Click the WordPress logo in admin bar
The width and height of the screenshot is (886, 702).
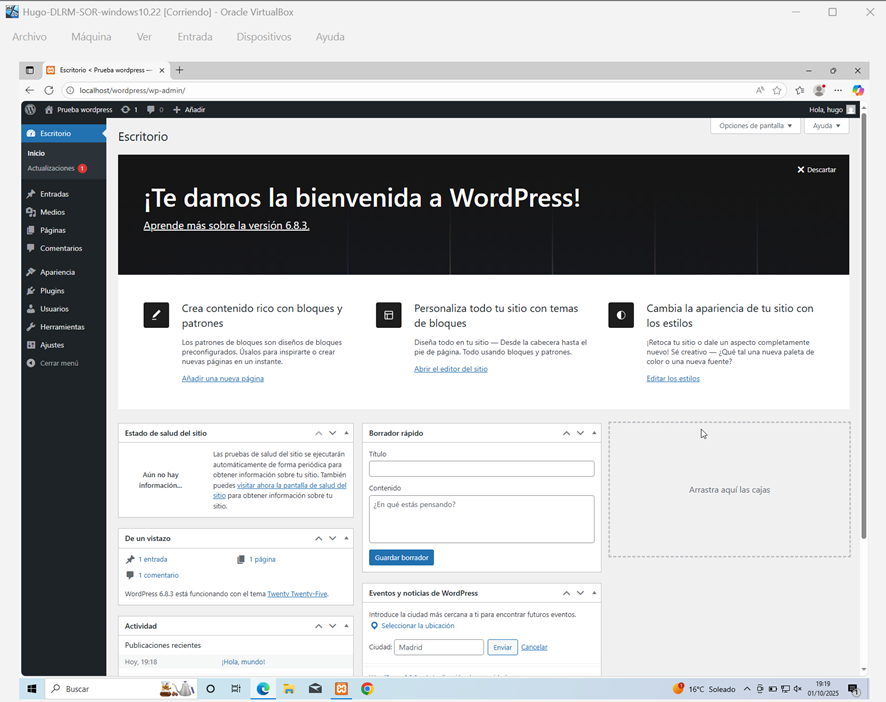click(x=31, y=109)
